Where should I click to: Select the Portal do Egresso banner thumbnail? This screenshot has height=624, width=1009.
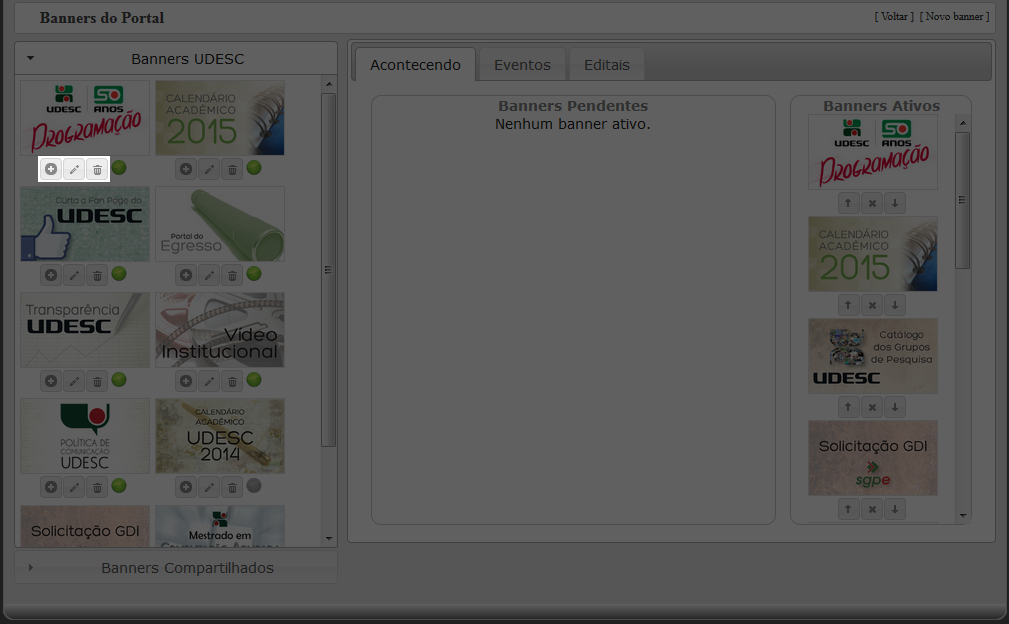[x=220, y=224]
